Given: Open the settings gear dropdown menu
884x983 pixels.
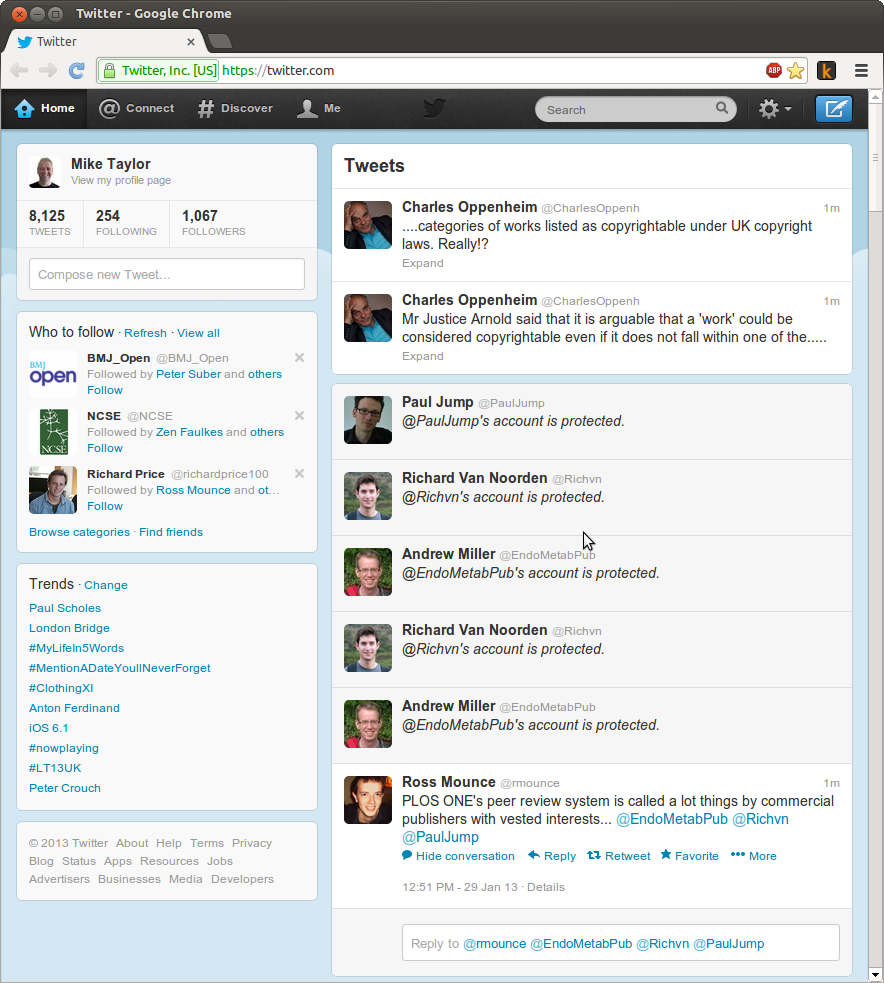Looking at the screenshot, I should point(775,109).
